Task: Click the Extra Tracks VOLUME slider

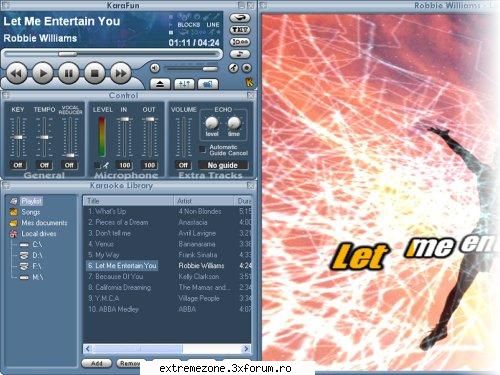Action: (183, 137)
